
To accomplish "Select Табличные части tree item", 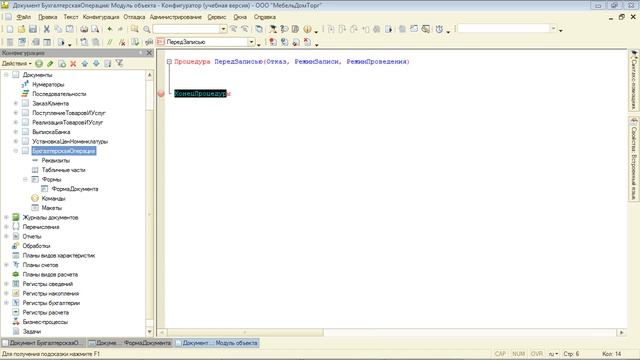I will 63,170.
